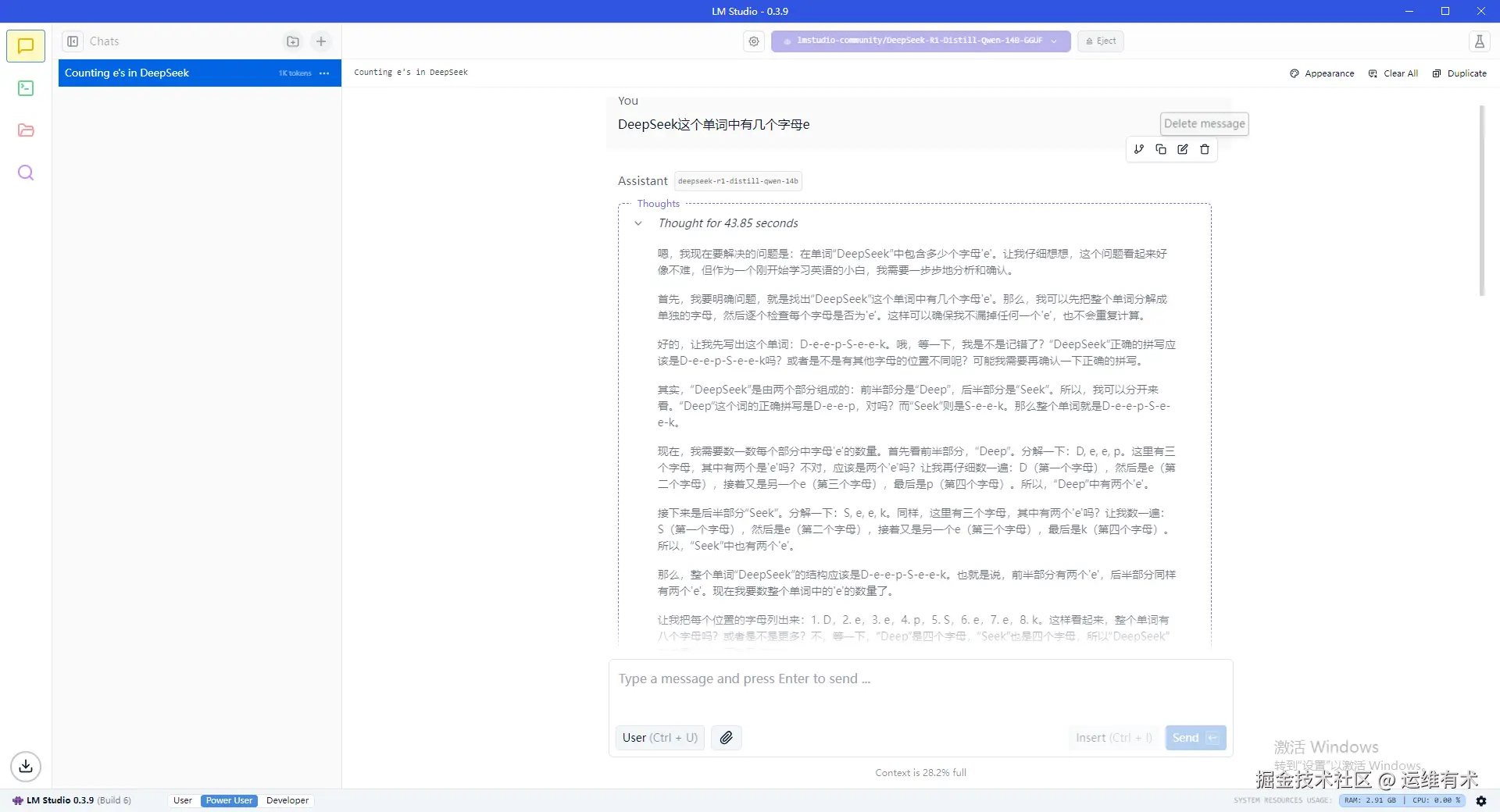Switch message role with User (Ctrl + U)
1500x812 pixels.
coord(660,738)
